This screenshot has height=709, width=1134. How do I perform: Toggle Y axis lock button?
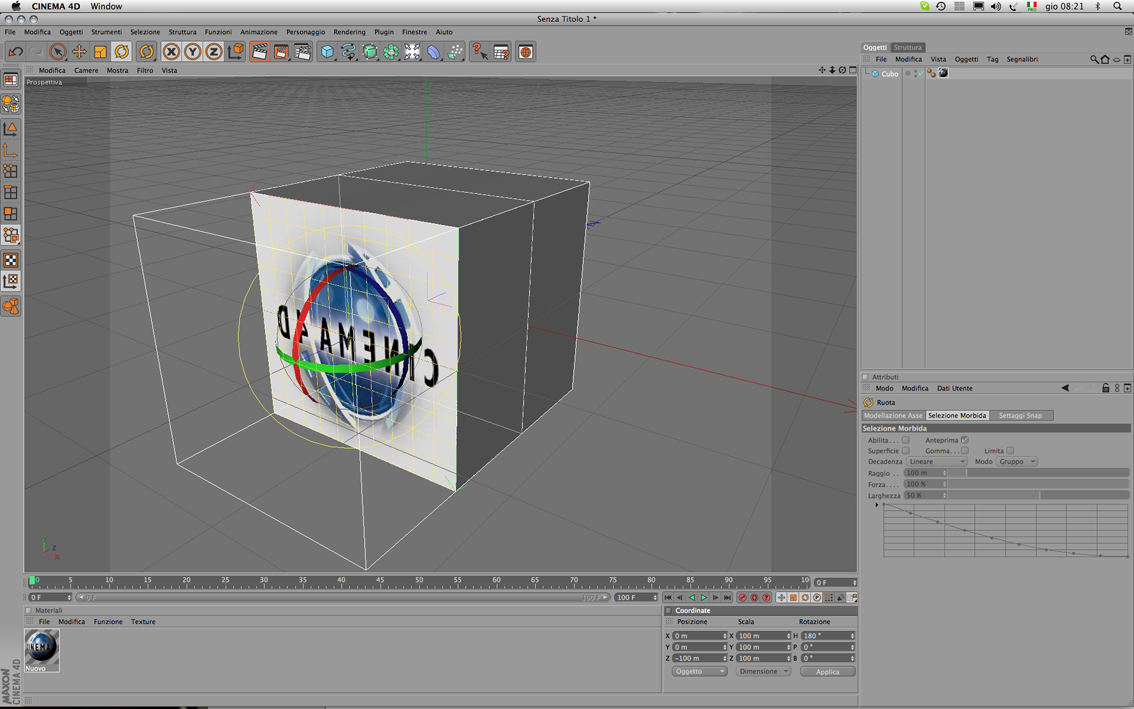point(192,51)
